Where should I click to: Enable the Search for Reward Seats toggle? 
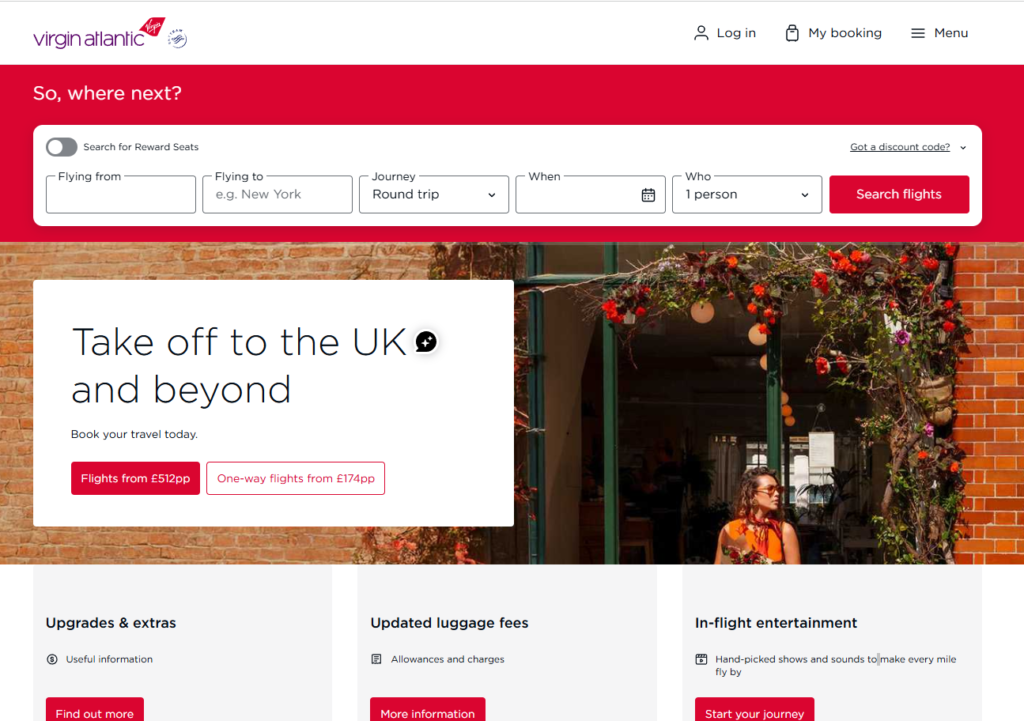pyautogui.click(x=61, y=147)
